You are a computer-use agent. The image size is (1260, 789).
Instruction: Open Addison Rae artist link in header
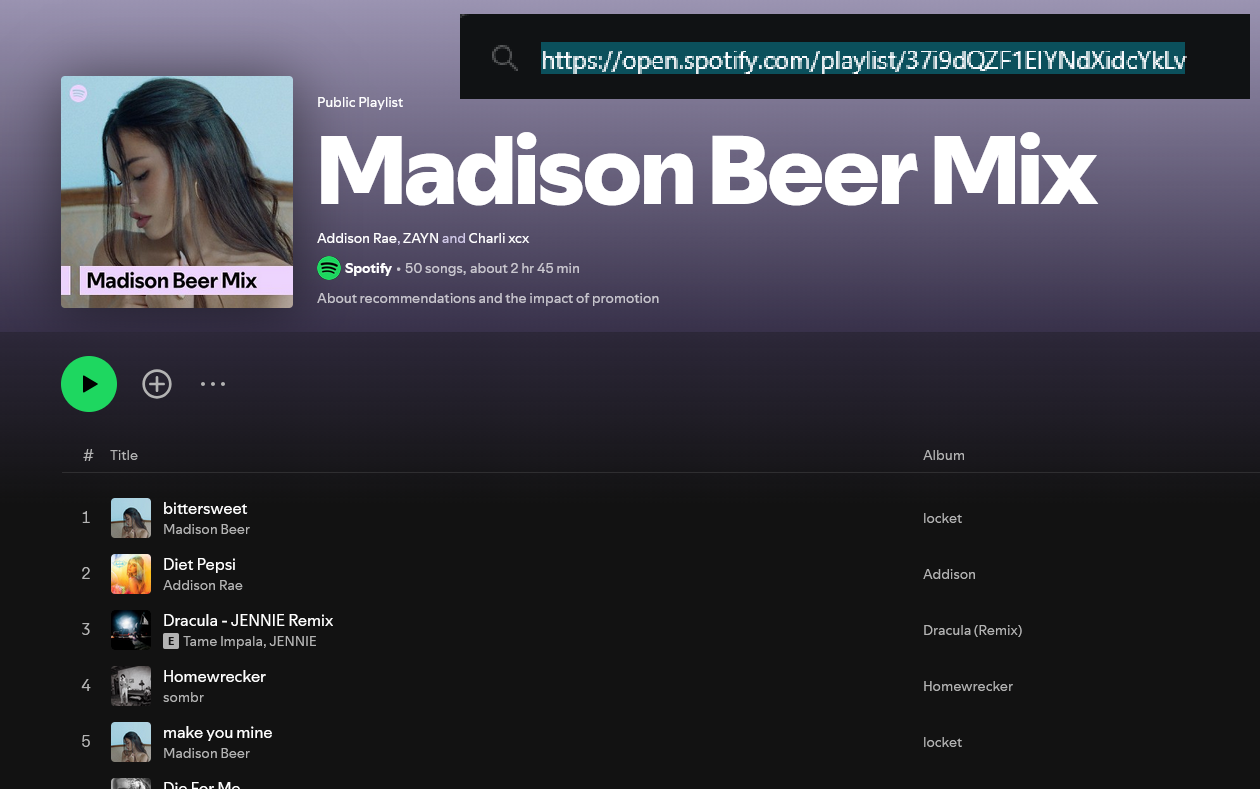pyautogui.click(x=357, y=238)
